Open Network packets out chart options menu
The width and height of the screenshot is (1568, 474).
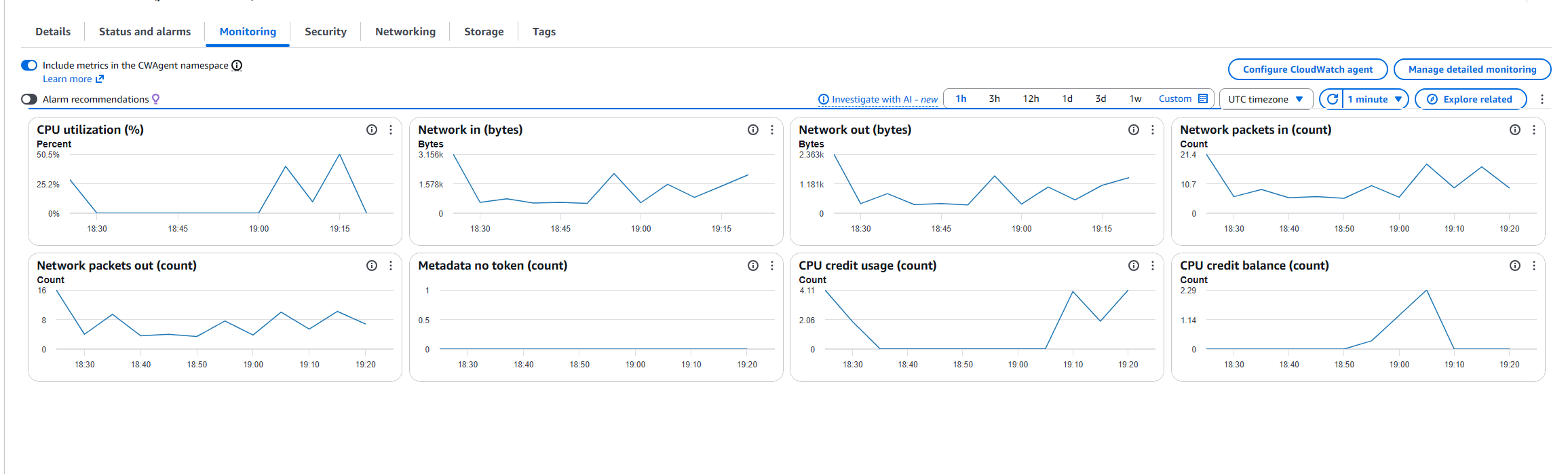391,266
